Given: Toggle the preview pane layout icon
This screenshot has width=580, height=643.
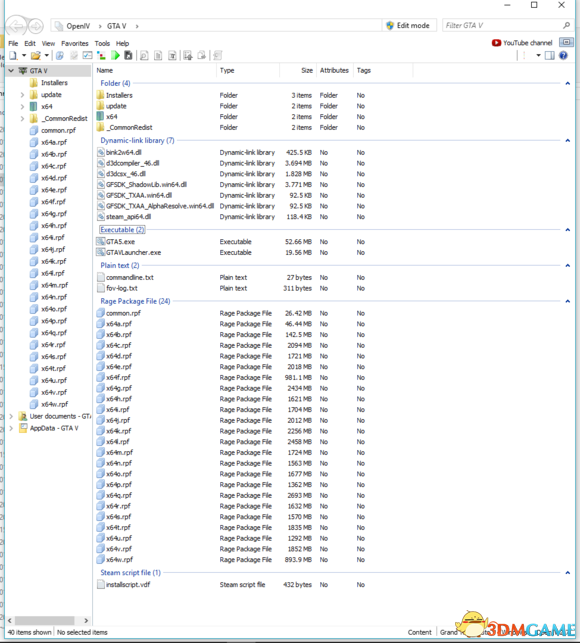Looking at the screenshot, I should [x=550, y=55].
